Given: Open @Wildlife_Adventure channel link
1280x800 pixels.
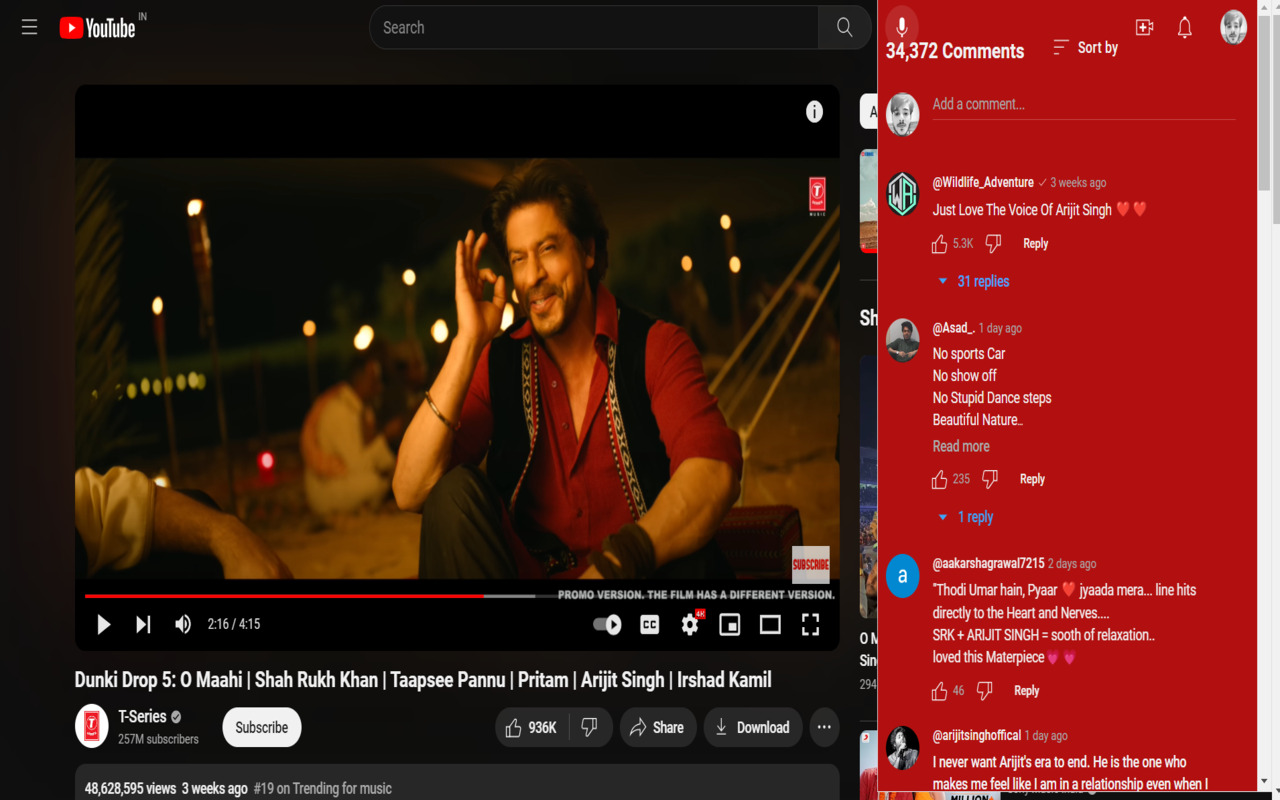Looking at the screenshot, I should click(x=983, y=182).
